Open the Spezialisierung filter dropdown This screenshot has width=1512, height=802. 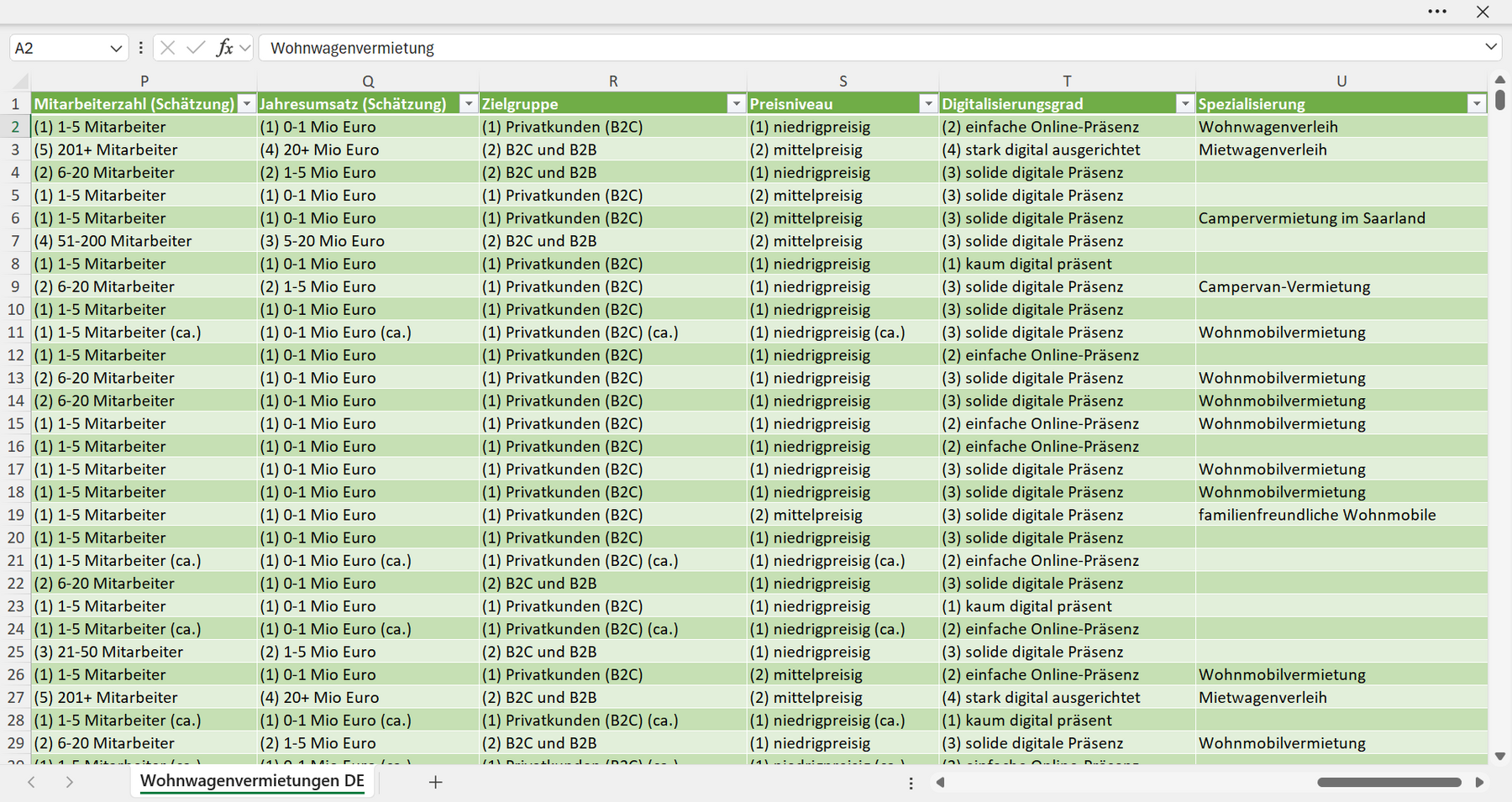point(1477,104)
